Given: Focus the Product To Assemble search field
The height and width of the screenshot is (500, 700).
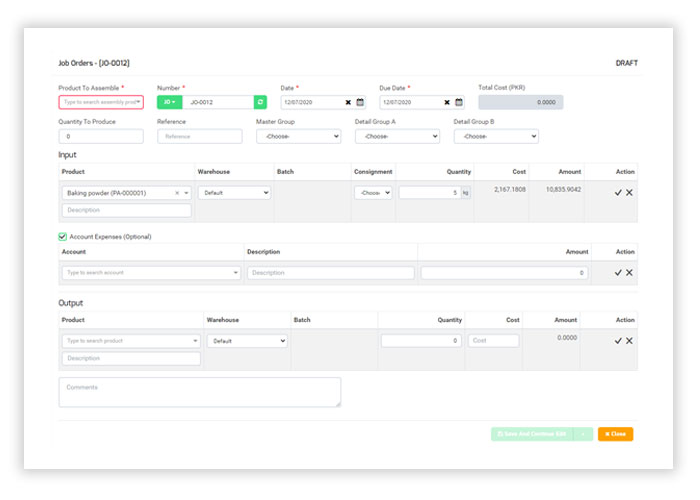Looking at the screenshot, I should point(100,102).
